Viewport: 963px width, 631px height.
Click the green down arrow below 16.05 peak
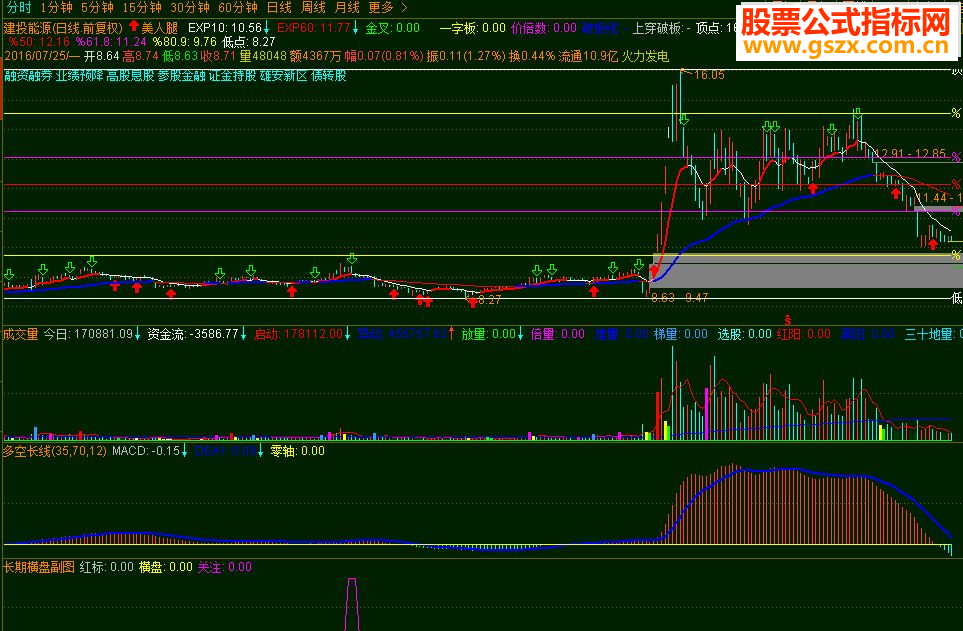684,120
